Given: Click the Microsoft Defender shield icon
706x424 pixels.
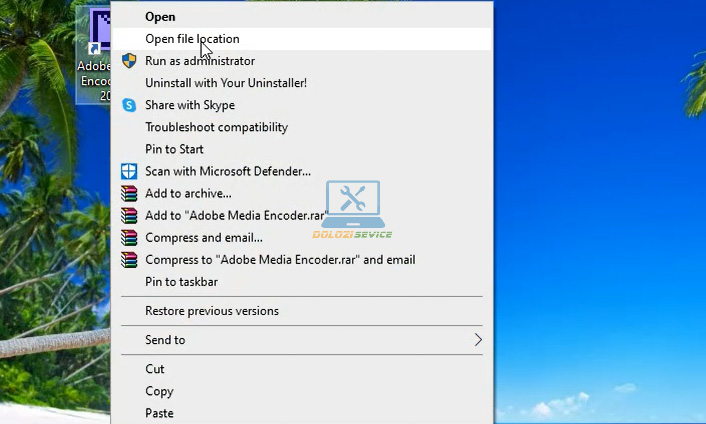Looking at the screenshot, I should pos(129,171).
